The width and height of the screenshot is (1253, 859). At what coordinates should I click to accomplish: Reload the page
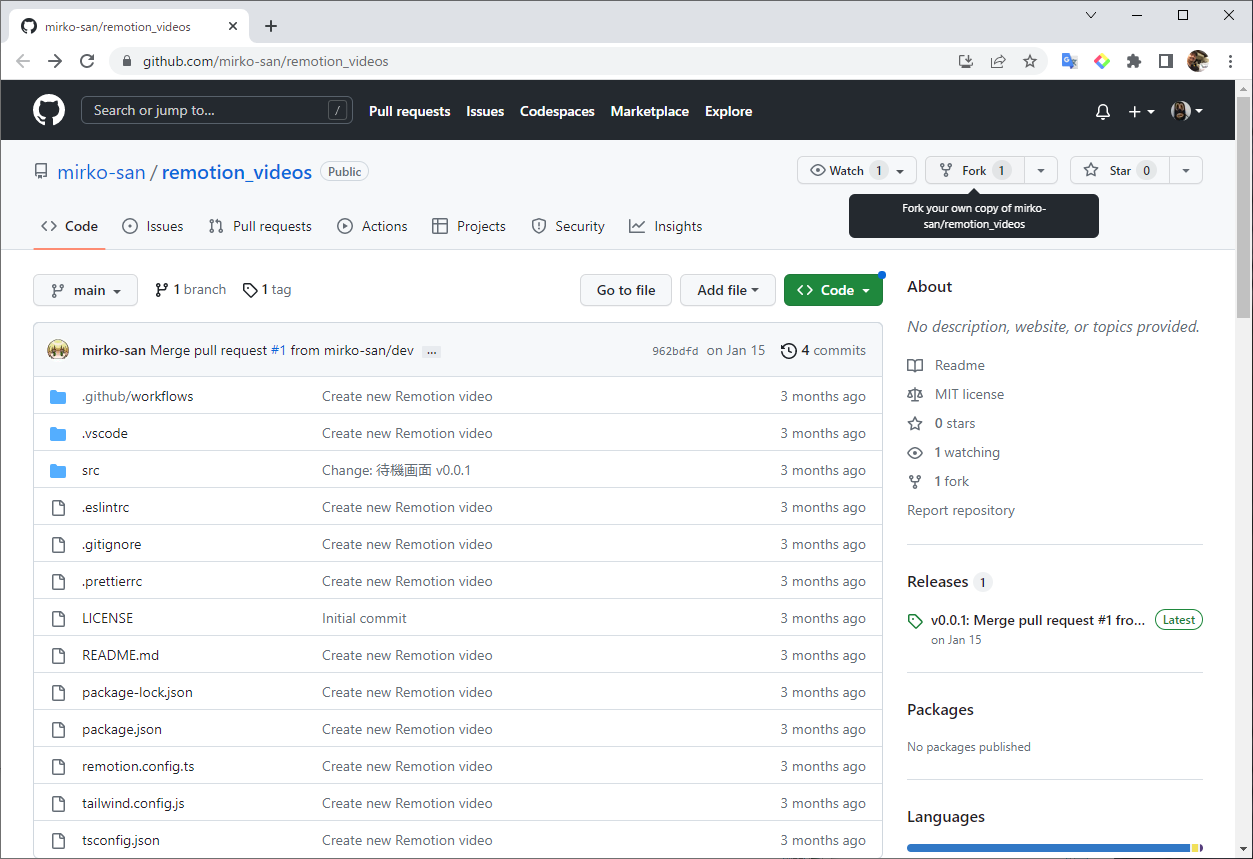pos(87,61)
